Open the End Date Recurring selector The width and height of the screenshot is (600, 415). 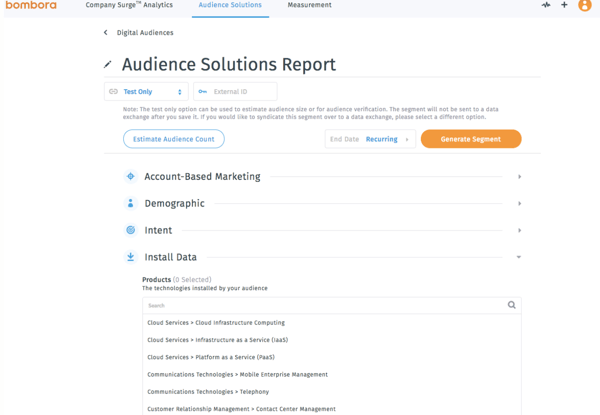[369, 139]
